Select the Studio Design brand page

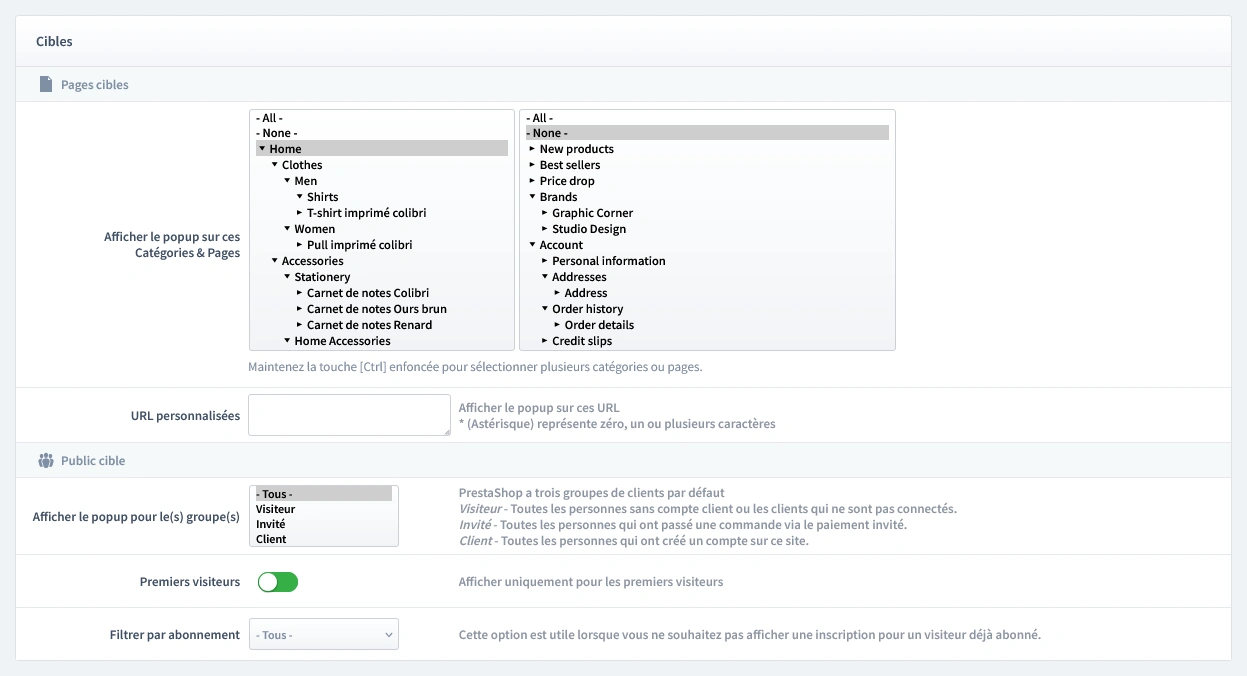(x=589, y=229)
